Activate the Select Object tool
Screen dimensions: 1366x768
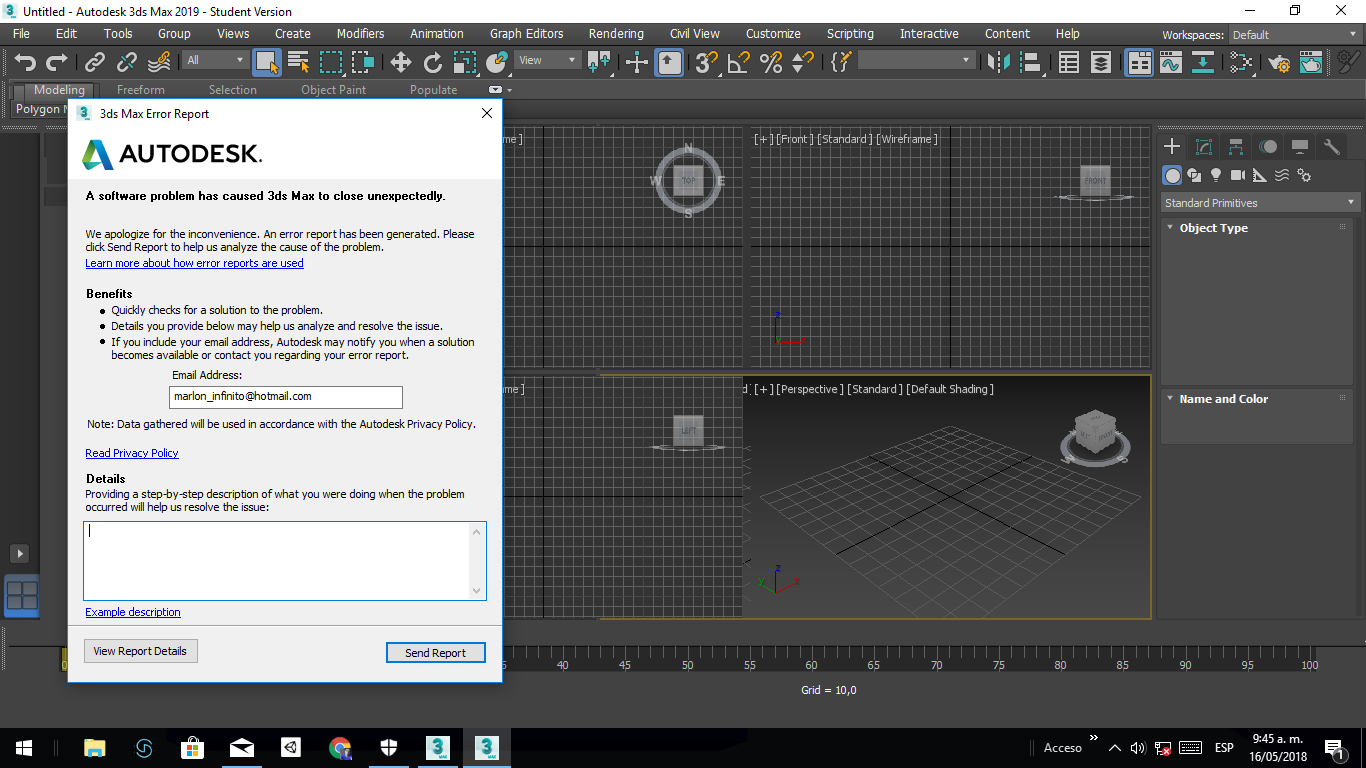[267, 63]
